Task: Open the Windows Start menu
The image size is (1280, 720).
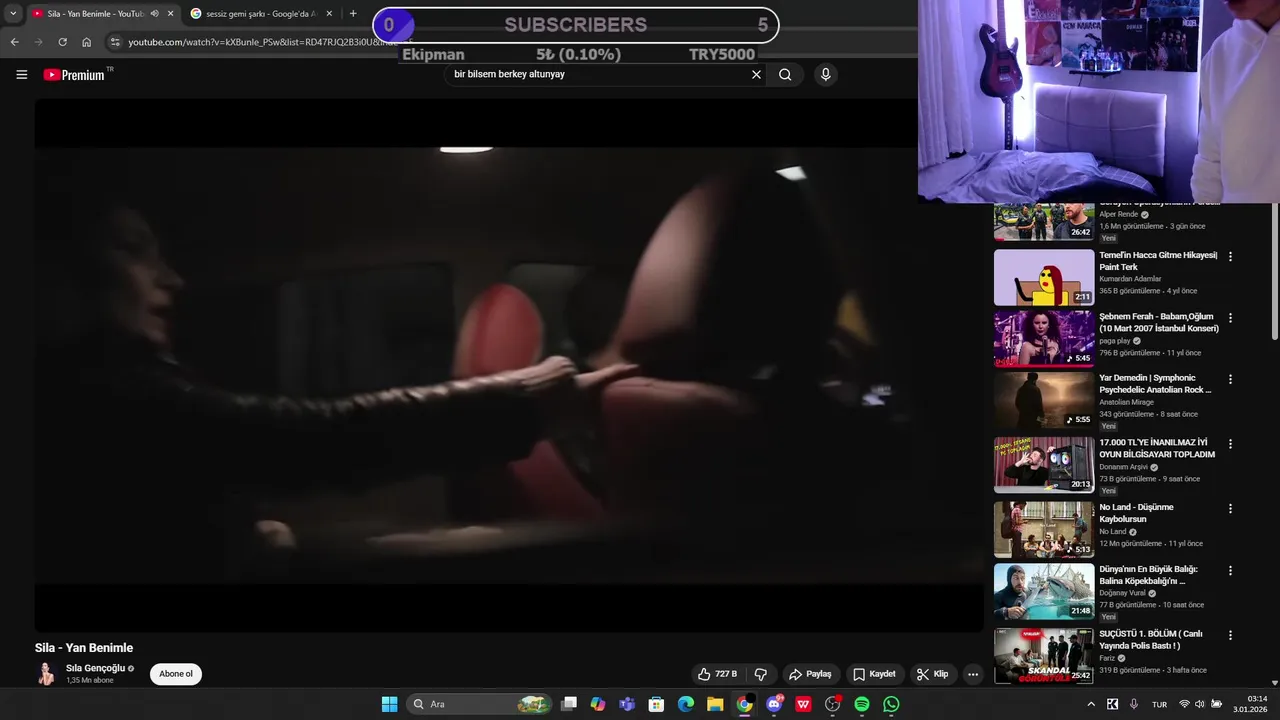Action: pyautogui.click(x=389, y=704)
